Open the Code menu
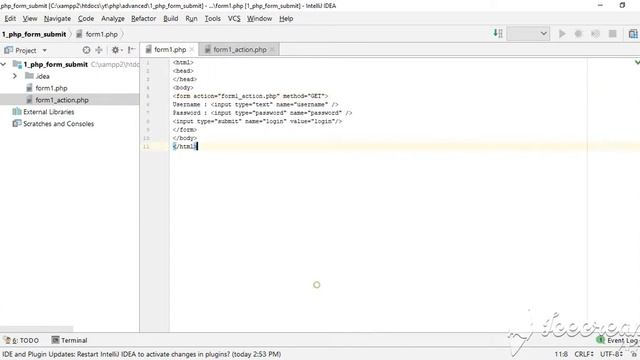 point(86,18)
